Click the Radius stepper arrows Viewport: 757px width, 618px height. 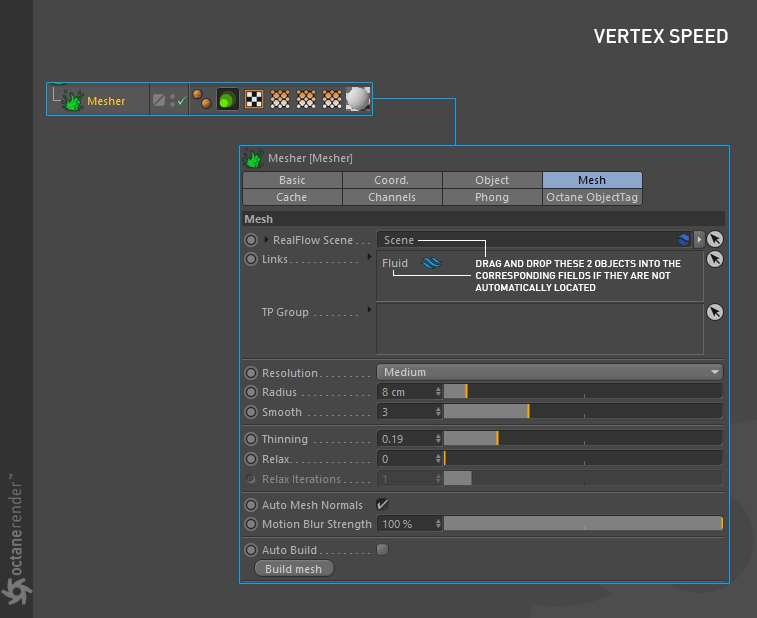pyautogui.click(x=438, y=392)
